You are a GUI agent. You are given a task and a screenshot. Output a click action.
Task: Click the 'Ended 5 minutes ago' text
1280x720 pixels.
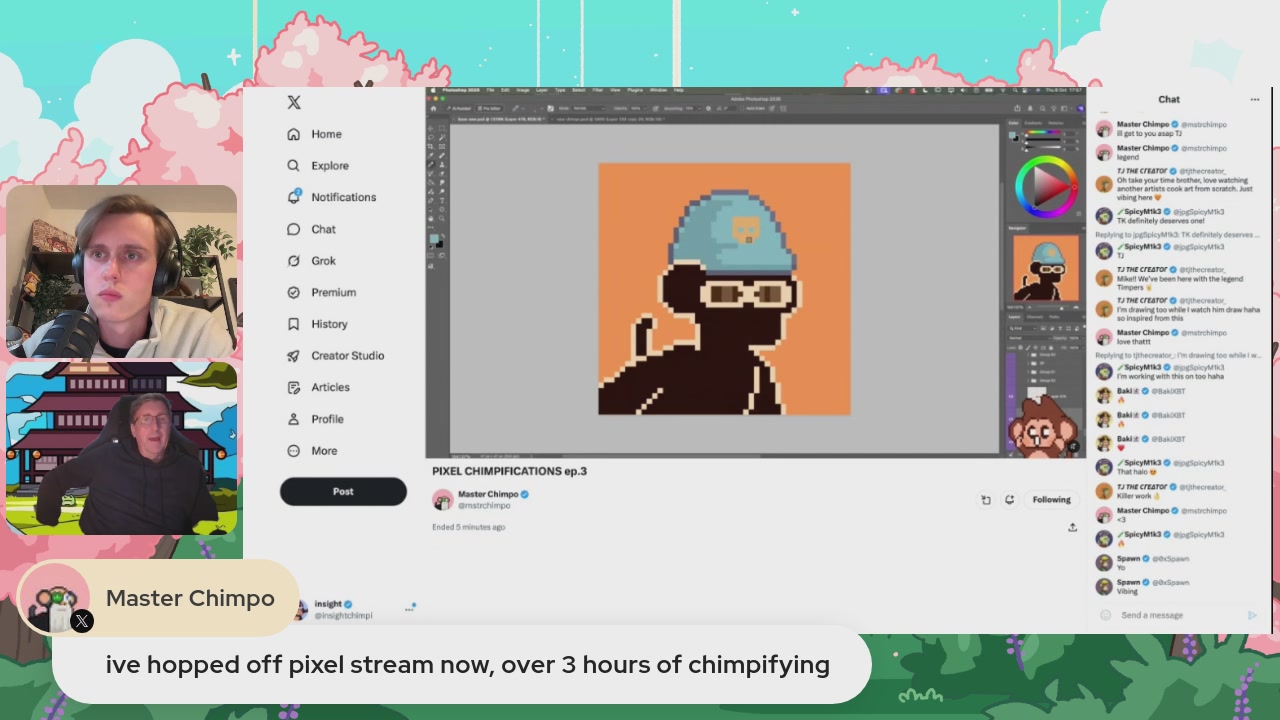point(468,527)
